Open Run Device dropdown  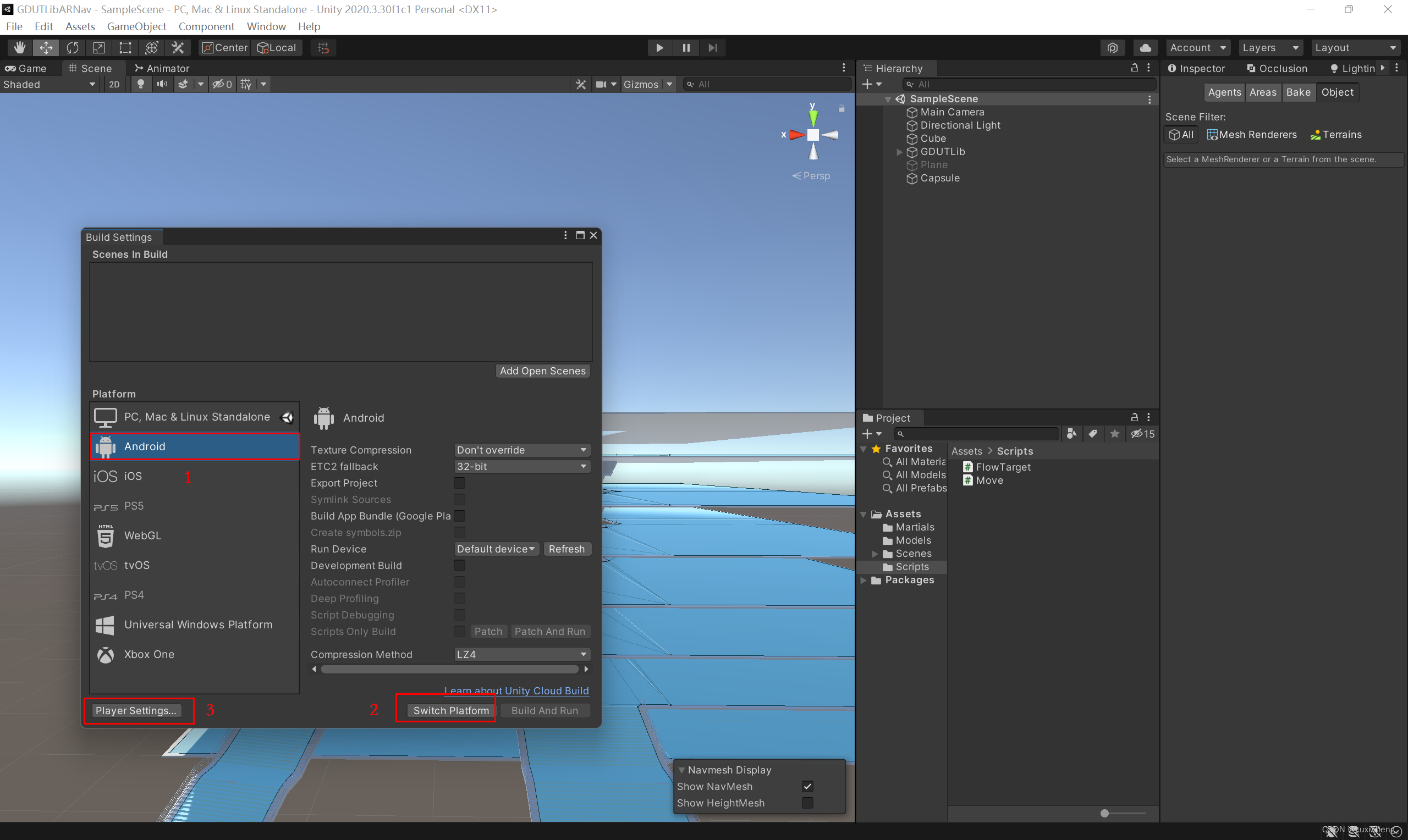pos(496,549)
